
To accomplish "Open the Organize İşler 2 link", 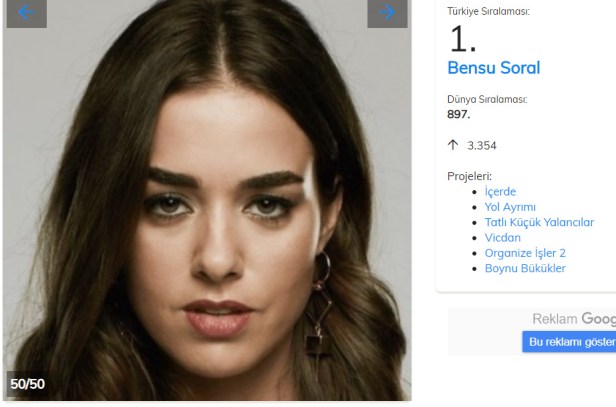I will coord(525,253).
